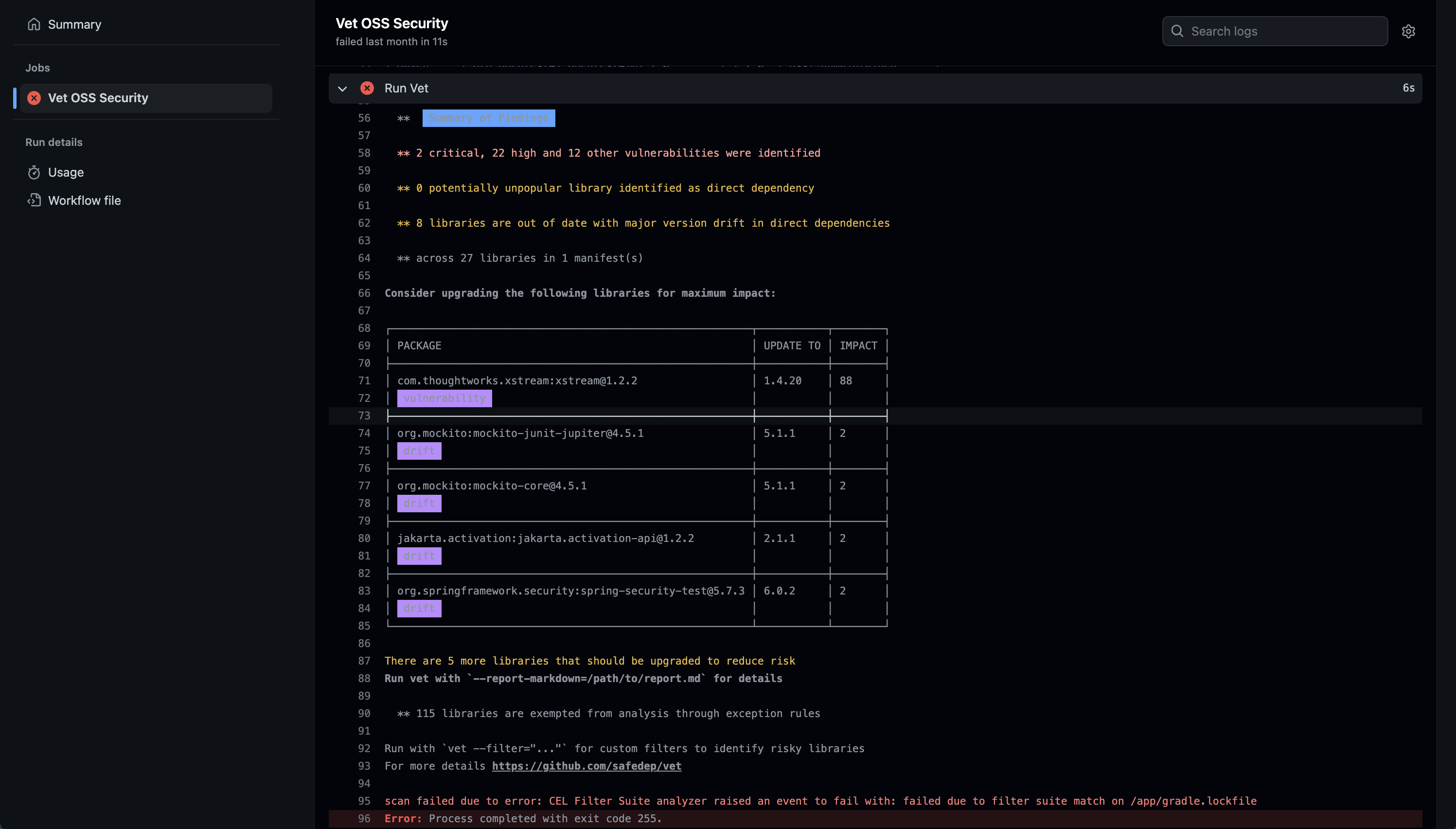Click the jakarta.activation-api@1.2.2 package row
The height and width of the screenshot is (829, 1456).
coord(546,539)
